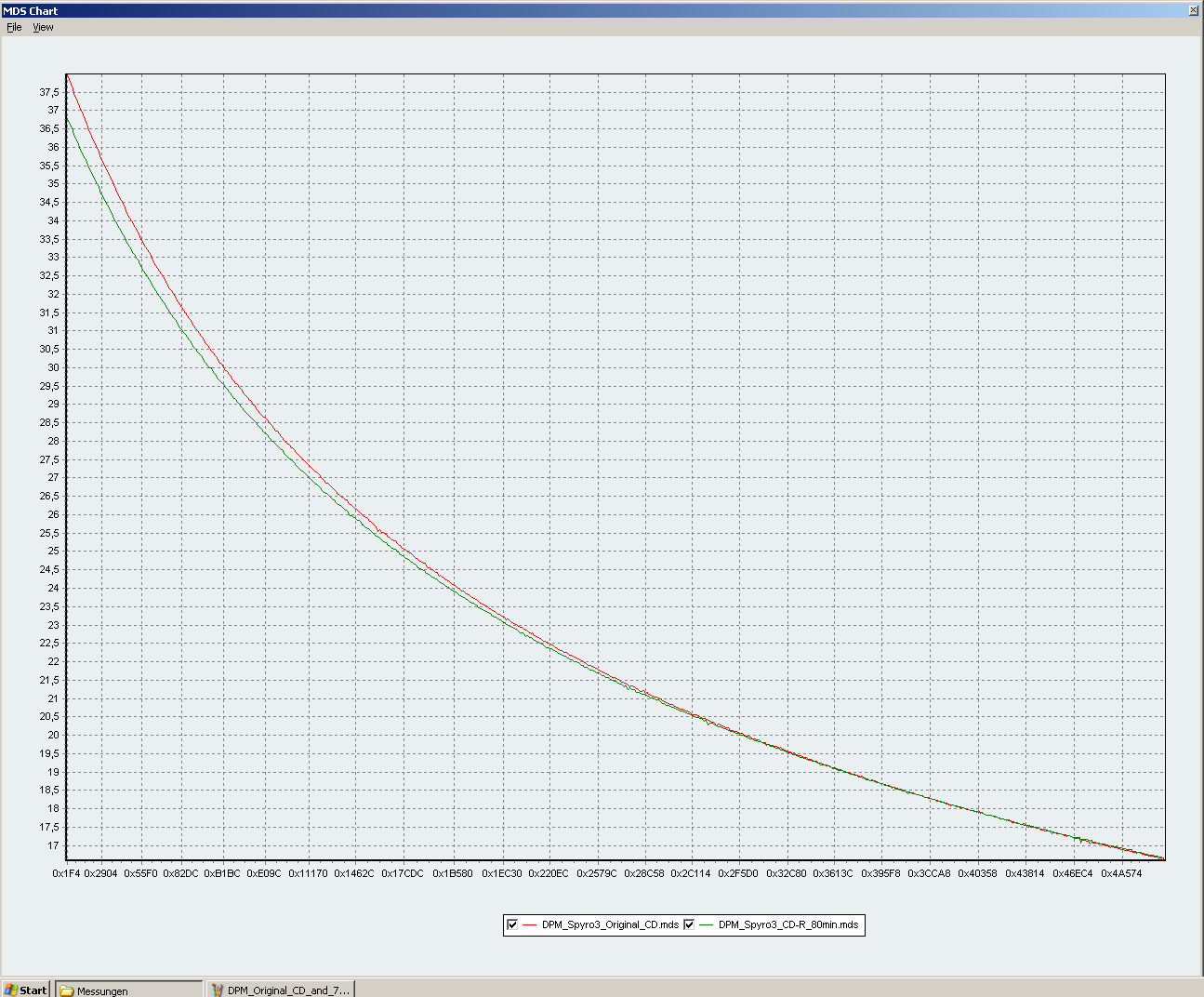Click the 0x11170 x-axis label

[x=308, y=873]
